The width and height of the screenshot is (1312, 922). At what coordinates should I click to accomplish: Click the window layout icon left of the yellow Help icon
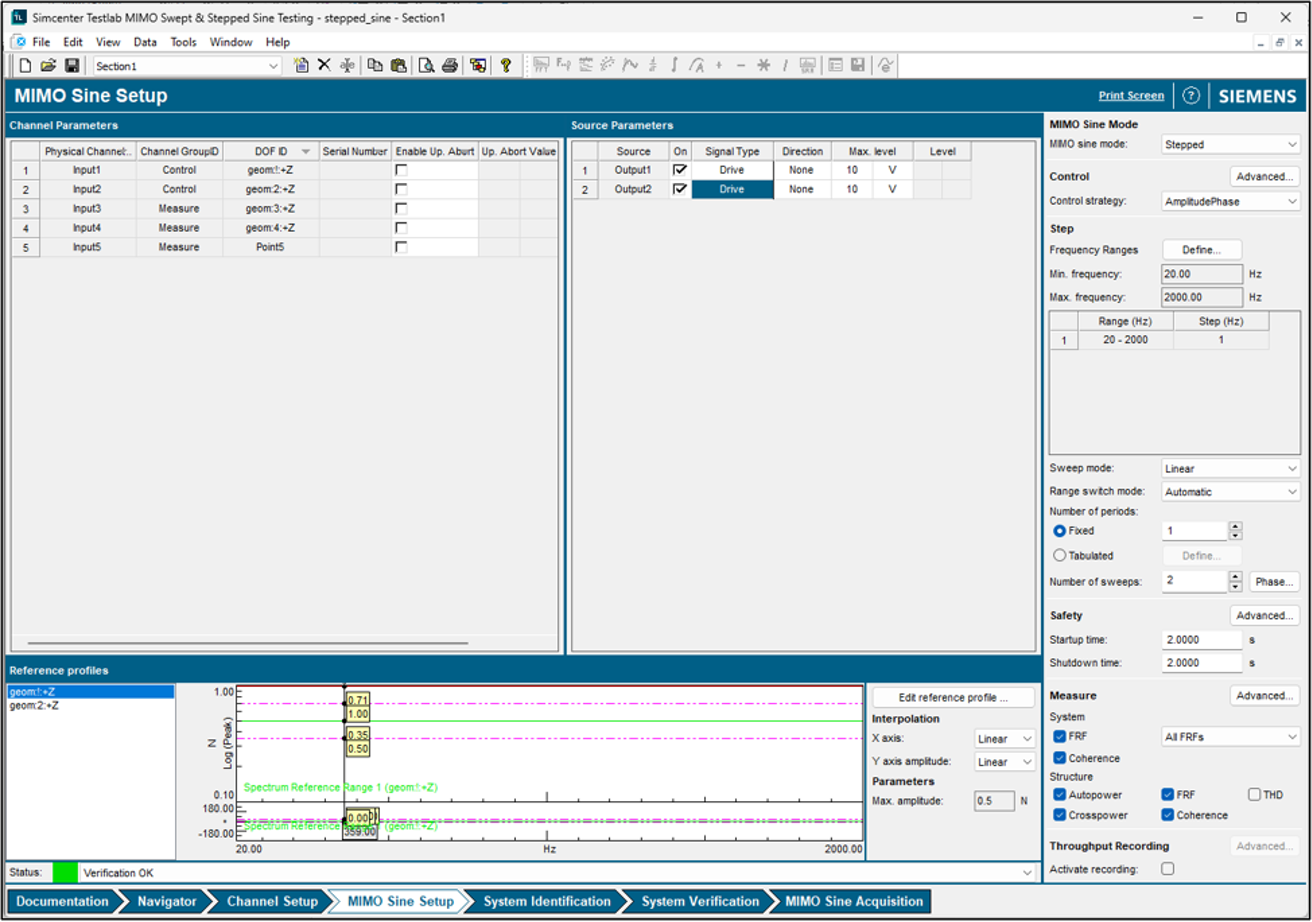[x=478, y=66]
